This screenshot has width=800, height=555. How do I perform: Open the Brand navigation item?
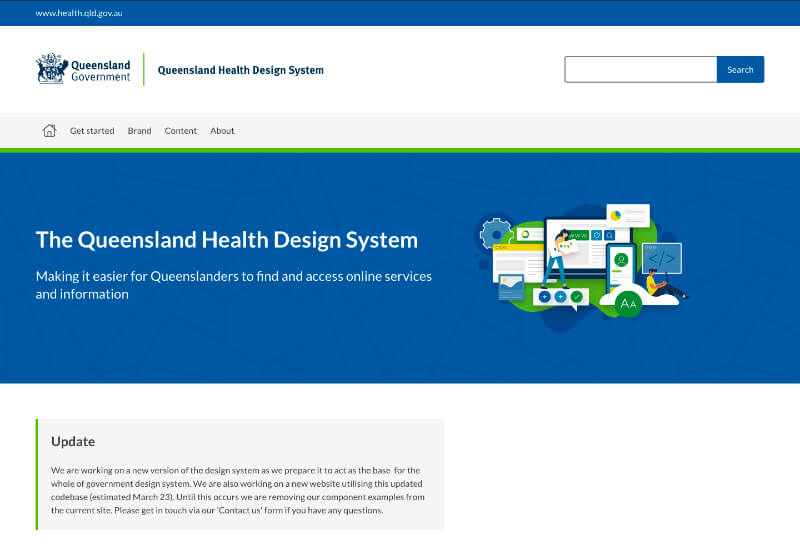click(139, 131)
